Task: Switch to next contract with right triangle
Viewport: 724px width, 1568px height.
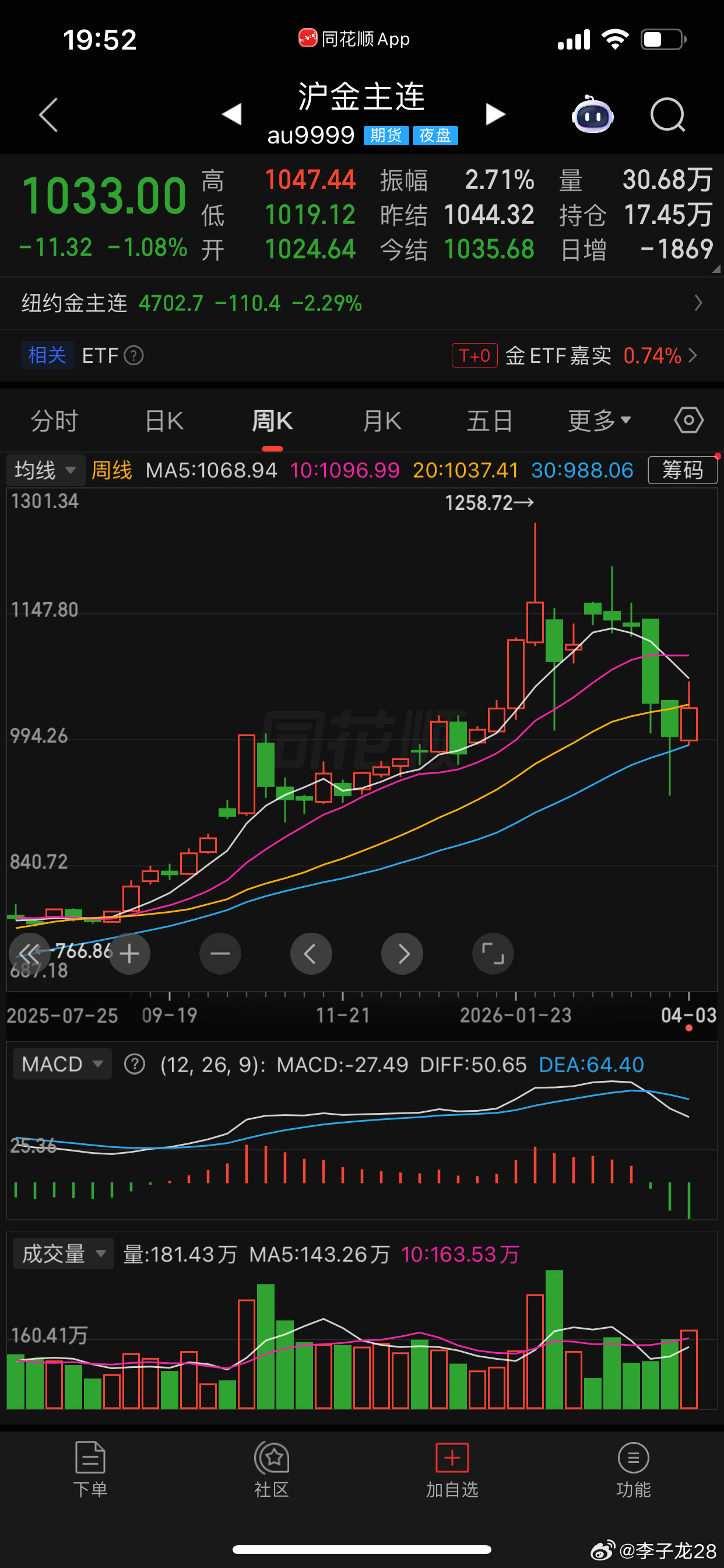Action: 495,114
